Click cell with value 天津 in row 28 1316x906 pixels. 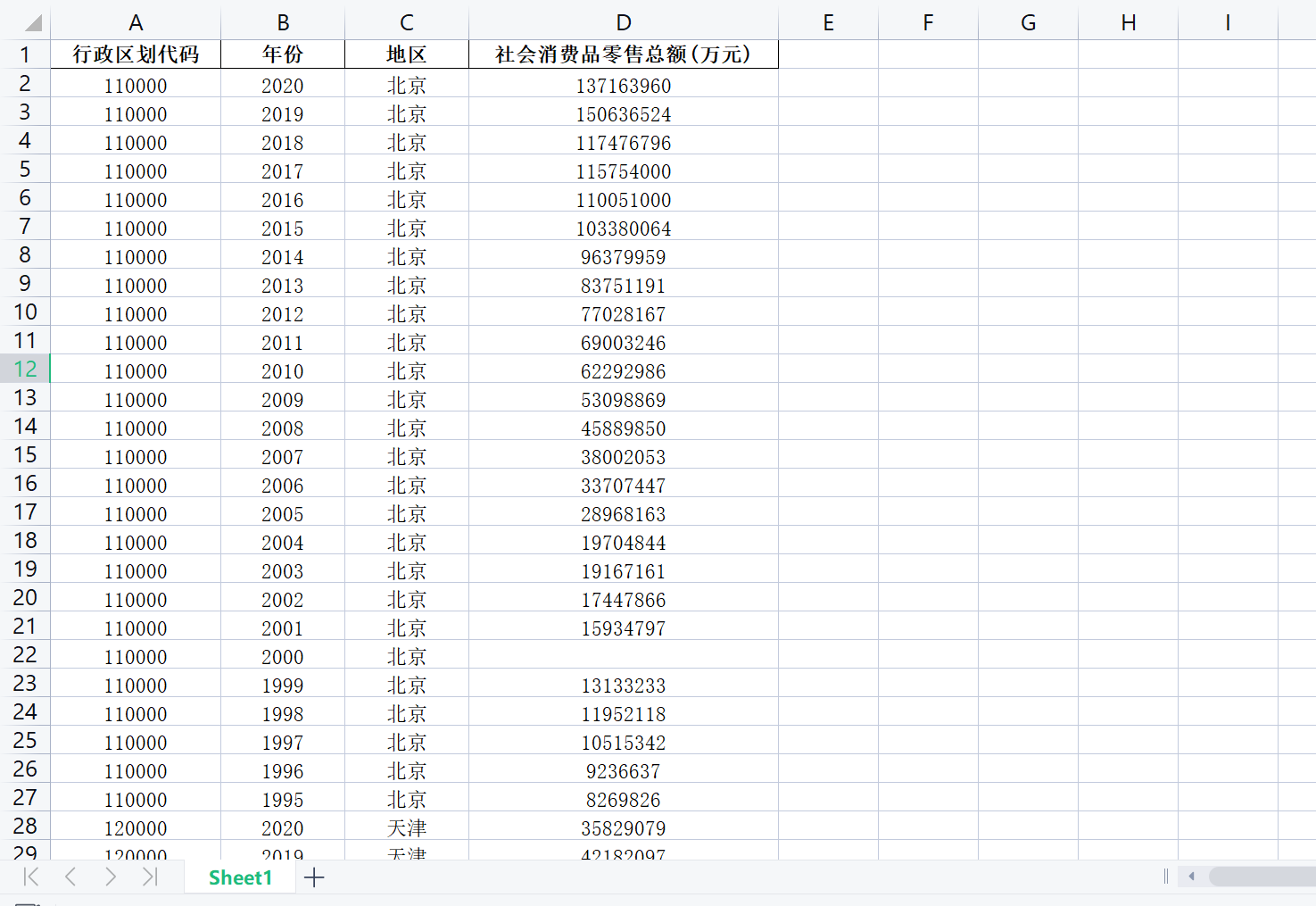pos(407,827)
